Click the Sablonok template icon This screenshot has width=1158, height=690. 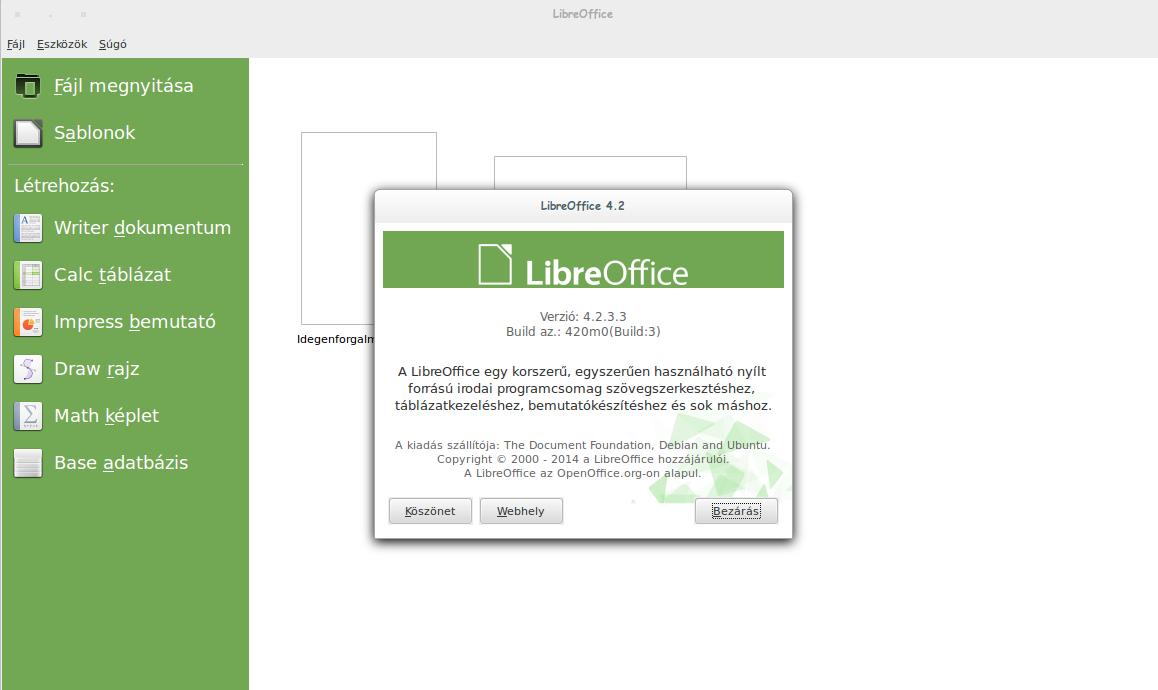(x=28, y=133)
